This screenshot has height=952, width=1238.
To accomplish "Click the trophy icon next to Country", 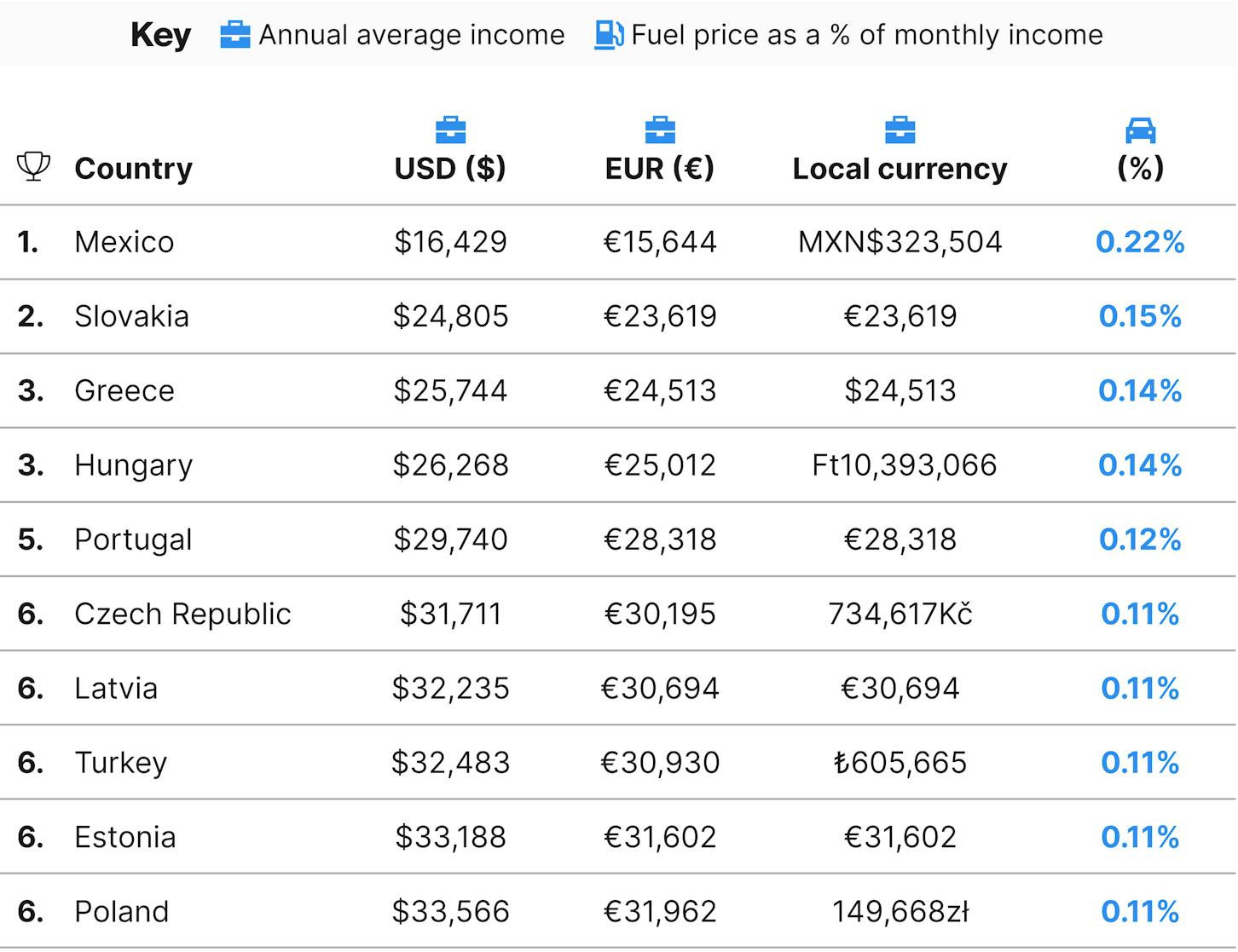I will point(34,166).
